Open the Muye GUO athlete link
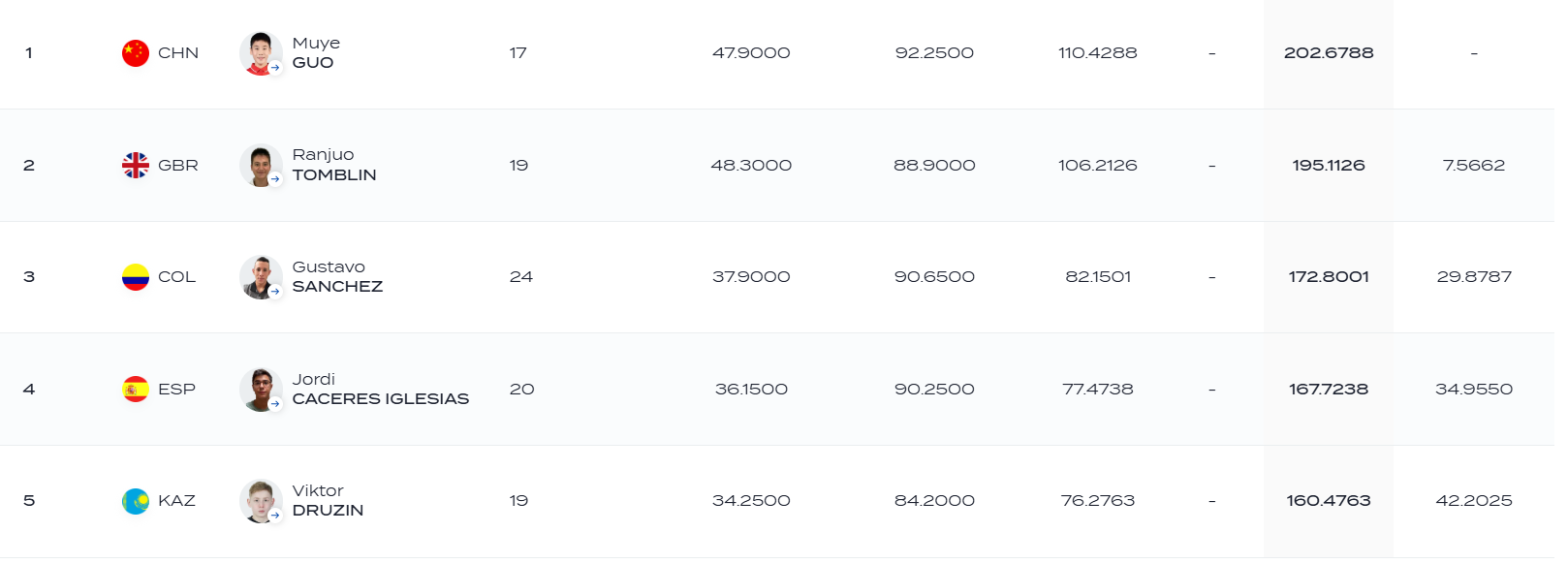Image resolution: width=1568 pixels, height=564 pixels. pos(316,53)
